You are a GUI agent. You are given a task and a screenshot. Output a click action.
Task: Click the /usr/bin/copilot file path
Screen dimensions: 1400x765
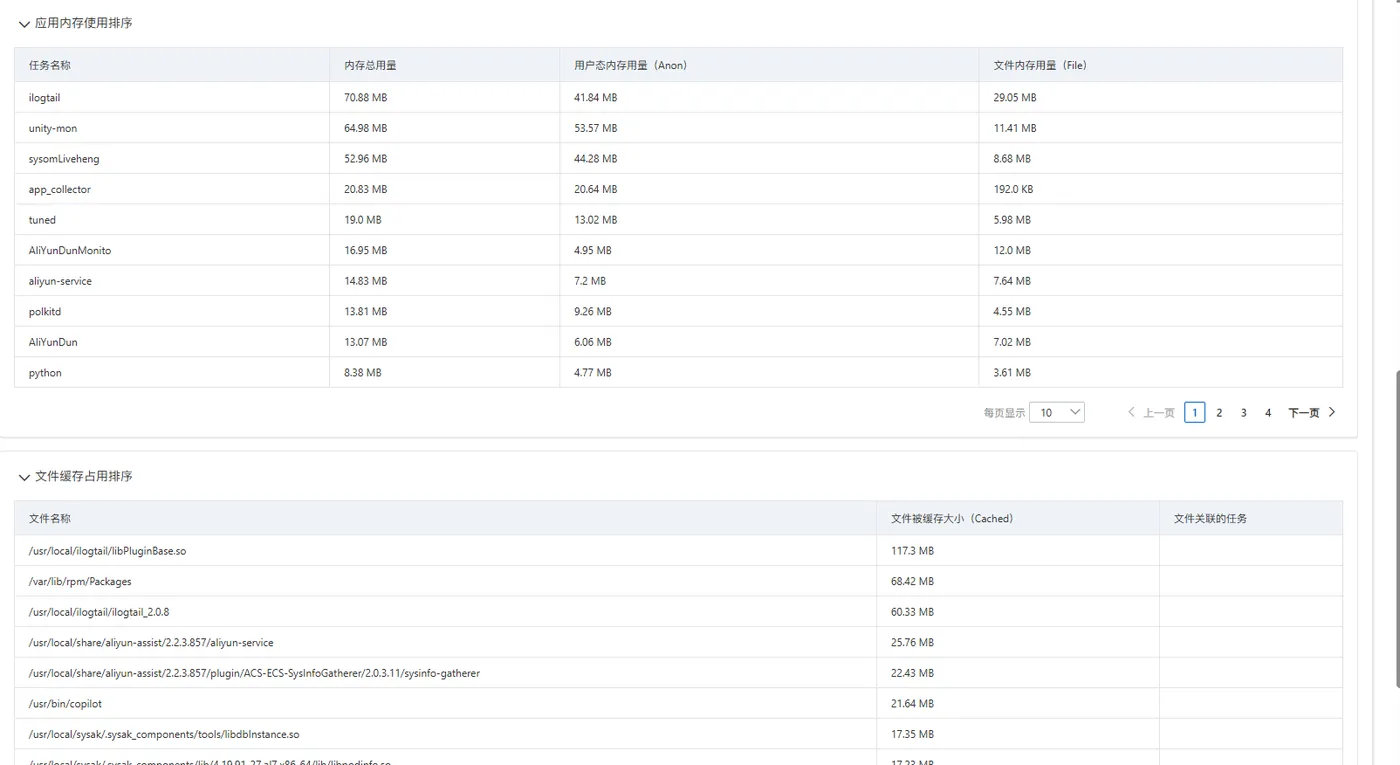65,704
